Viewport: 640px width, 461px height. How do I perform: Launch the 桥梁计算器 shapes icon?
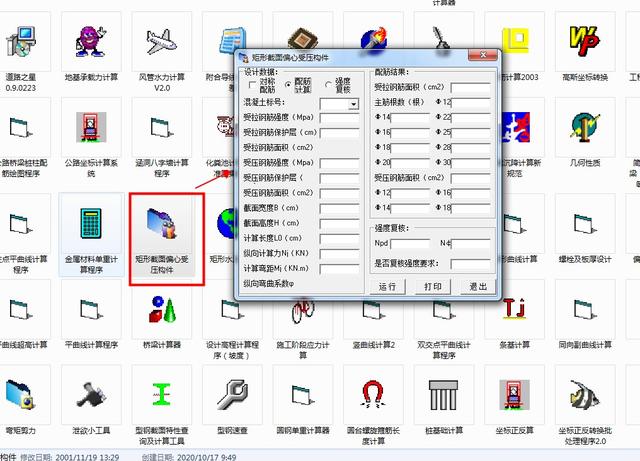pos(162,309)
